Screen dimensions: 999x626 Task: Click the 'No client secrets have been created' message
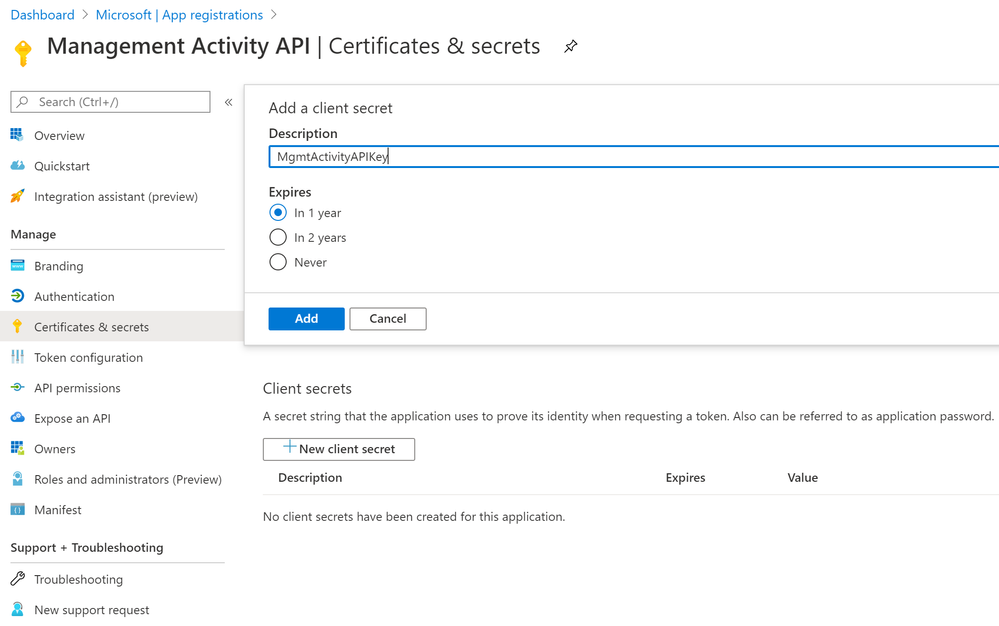tap(414, 516)
